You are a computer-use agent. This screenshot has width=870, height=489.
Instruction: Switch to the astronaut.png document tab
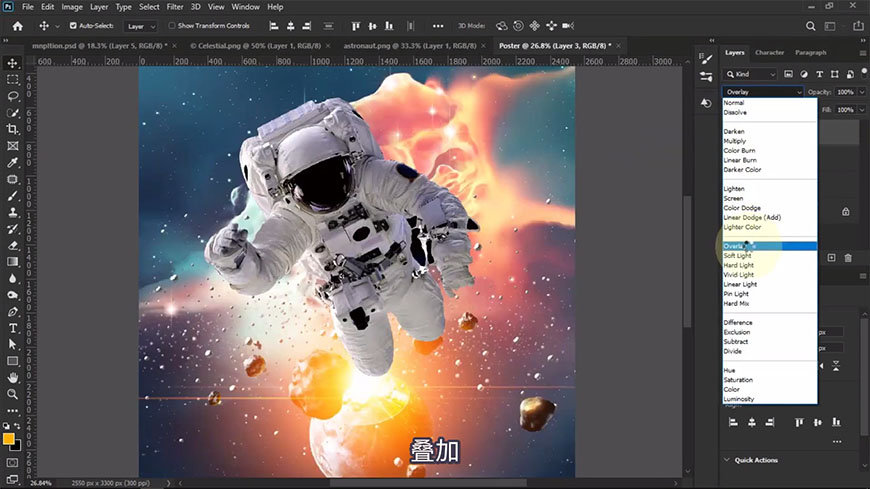pos(409,46)
